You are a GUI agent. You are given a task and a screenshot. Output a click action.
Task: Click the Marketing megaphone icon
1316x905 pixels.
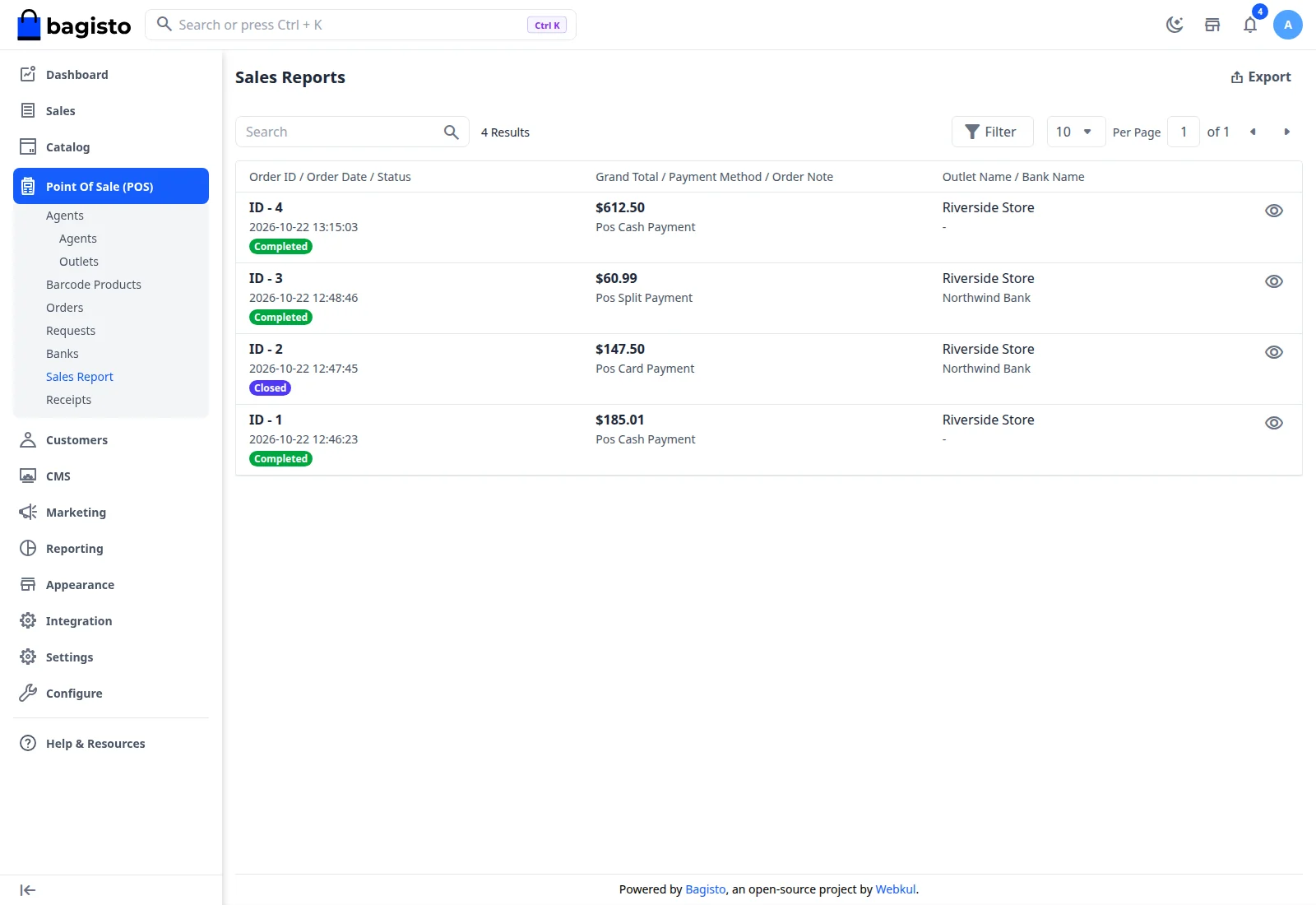coord(28,512)
